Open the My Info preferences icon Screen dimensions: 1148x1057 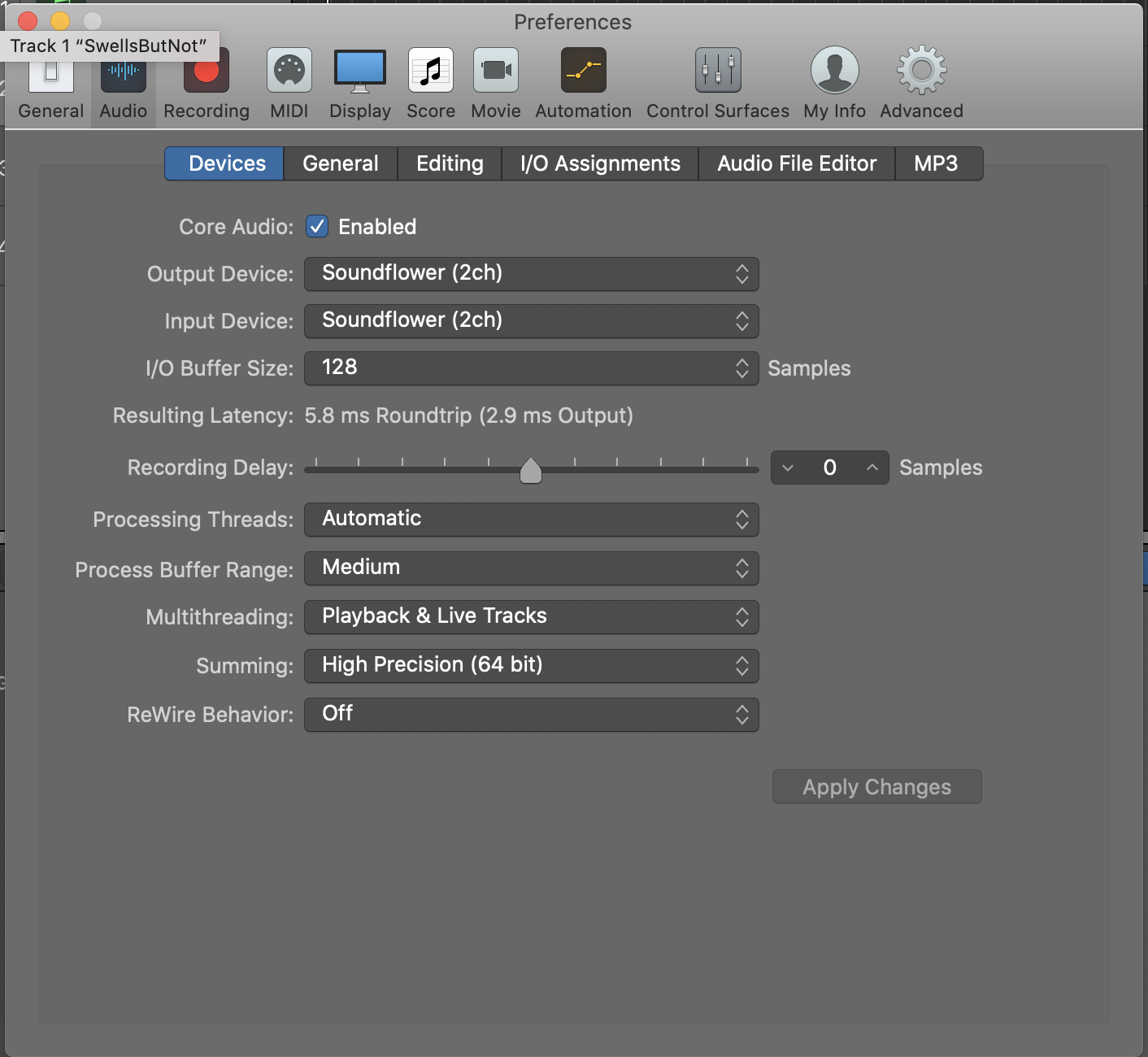coord(835,71)
